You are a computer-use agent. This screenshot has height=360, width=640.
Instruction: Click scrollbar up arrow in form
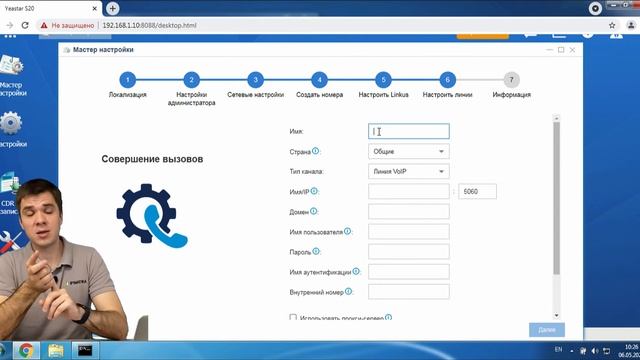(556, 118)
